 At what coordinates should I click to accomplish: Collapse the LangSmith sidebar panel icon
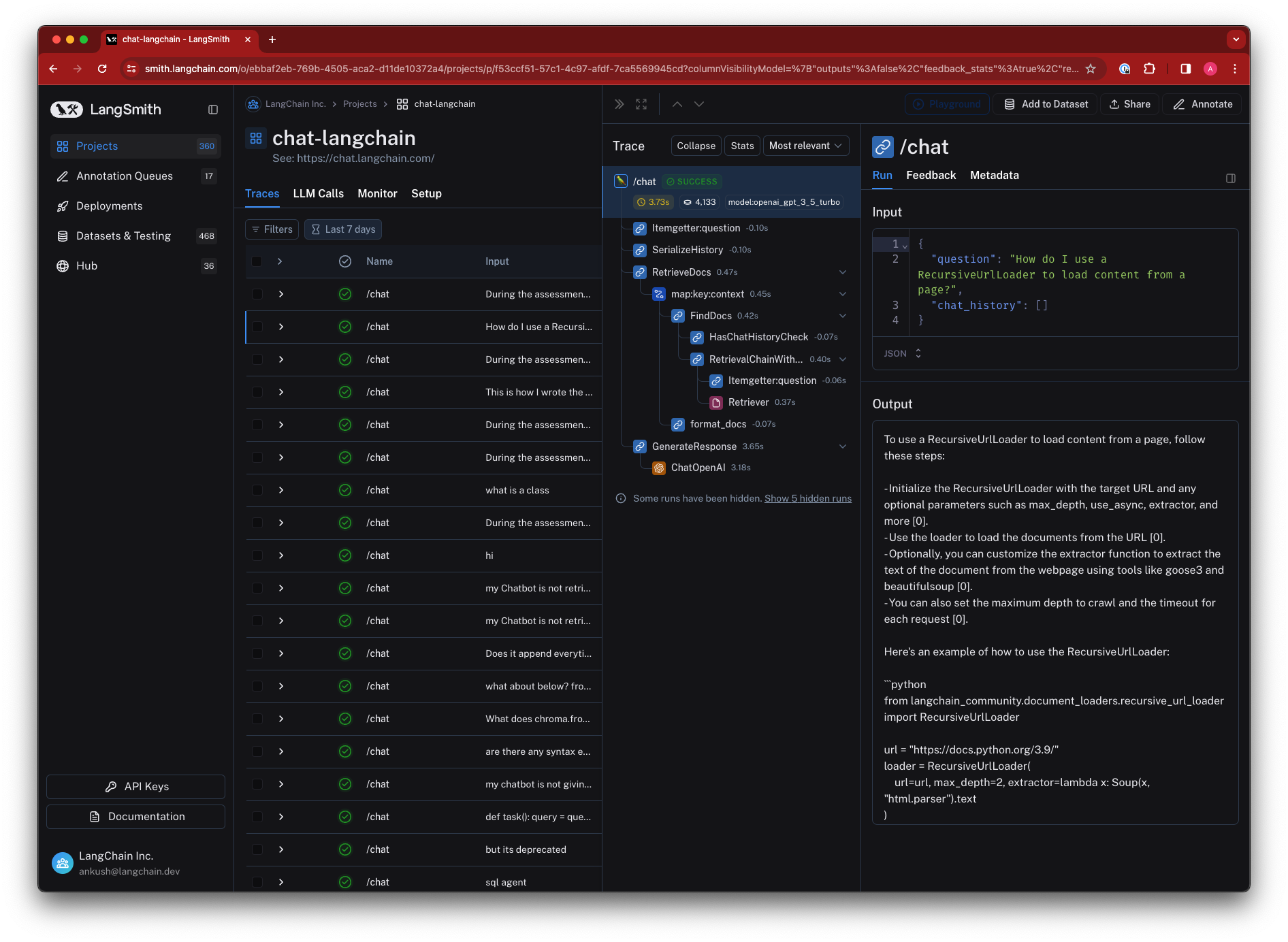pyautogui.click(x=213, y=110)
